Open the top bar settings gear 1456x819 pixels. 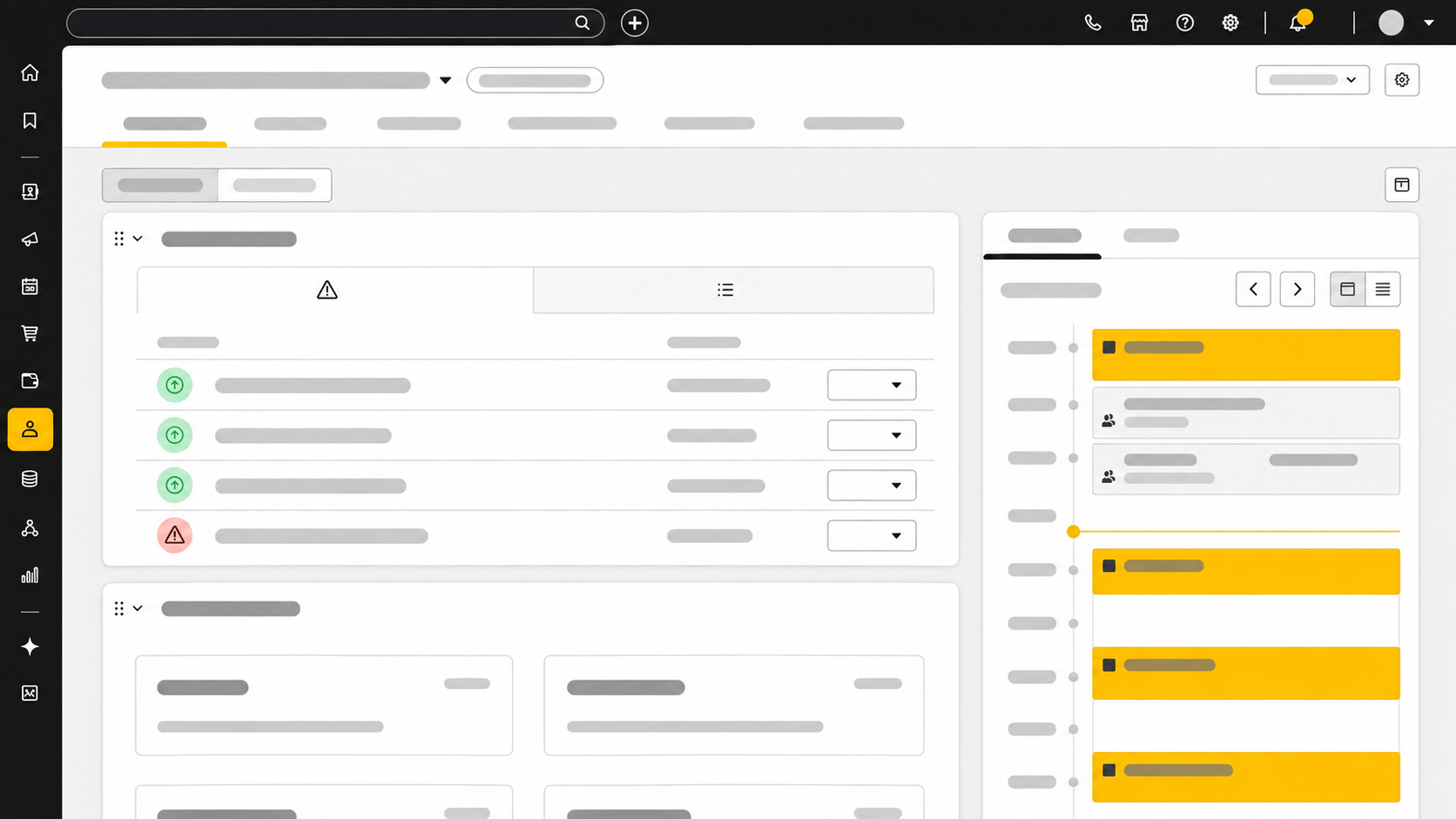click(1230, 23)
